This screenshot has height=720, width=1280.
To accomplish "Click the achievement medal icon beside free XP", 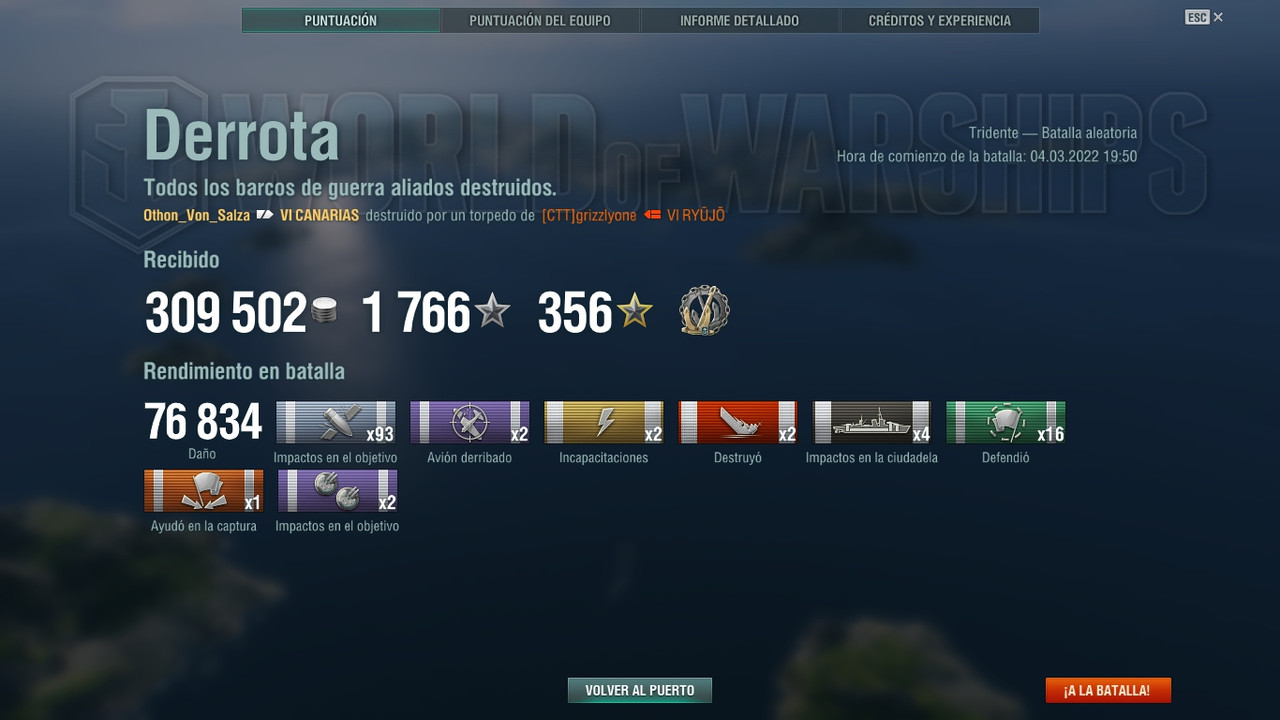I will pos(704,310).
